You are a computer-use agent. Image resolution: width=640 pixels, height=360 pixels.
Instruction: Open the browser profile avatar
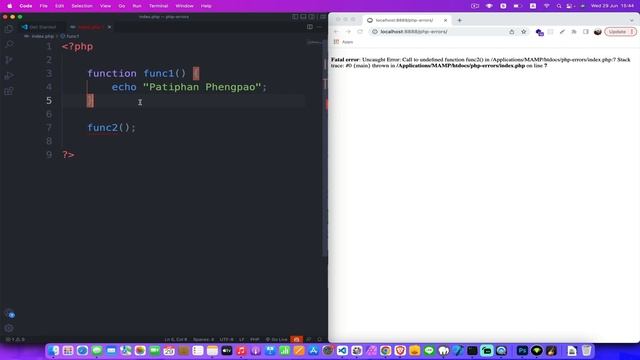click(x=598, y=31)
